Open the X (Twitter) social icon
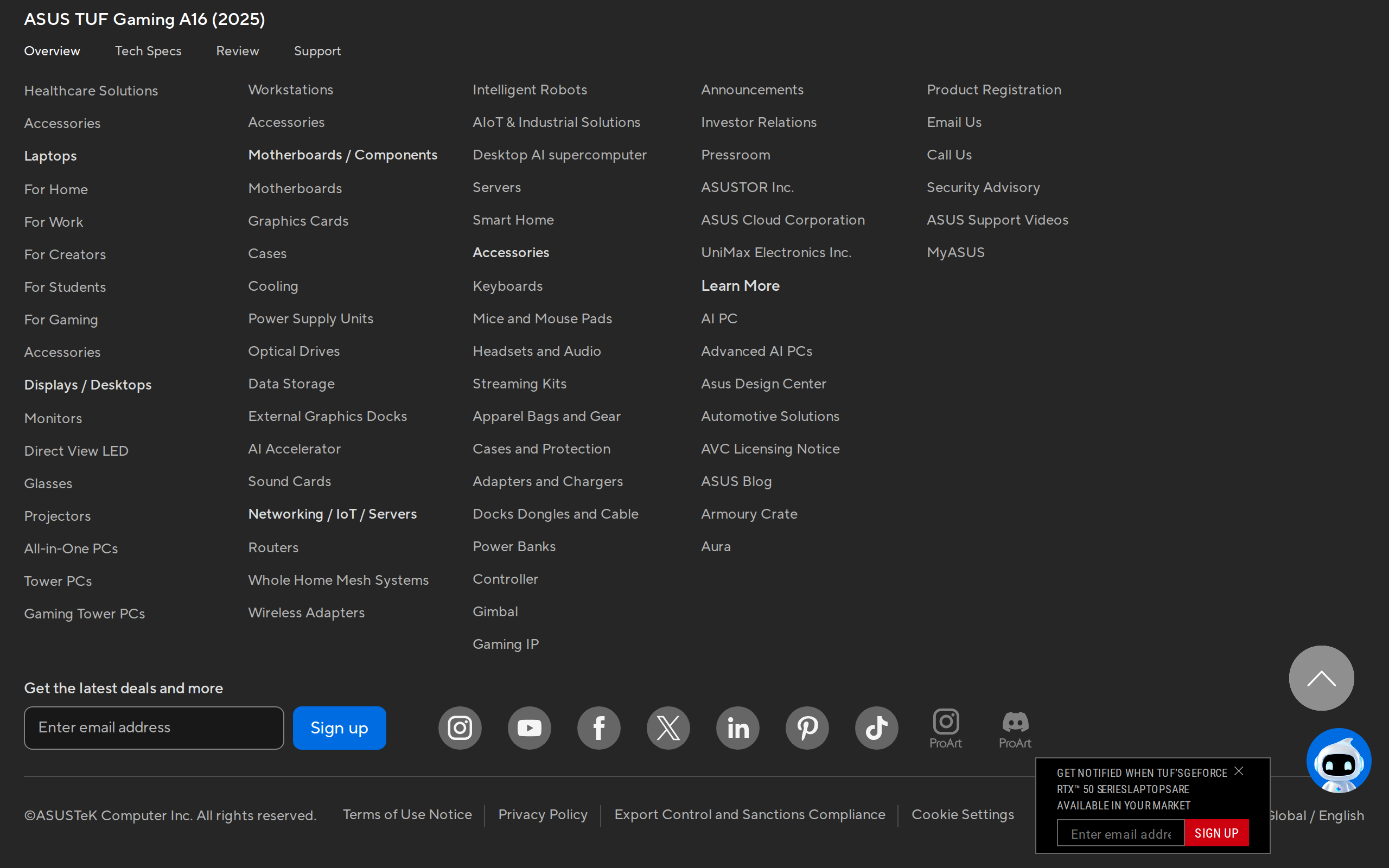1389x868 pixels. coord(668,728)
